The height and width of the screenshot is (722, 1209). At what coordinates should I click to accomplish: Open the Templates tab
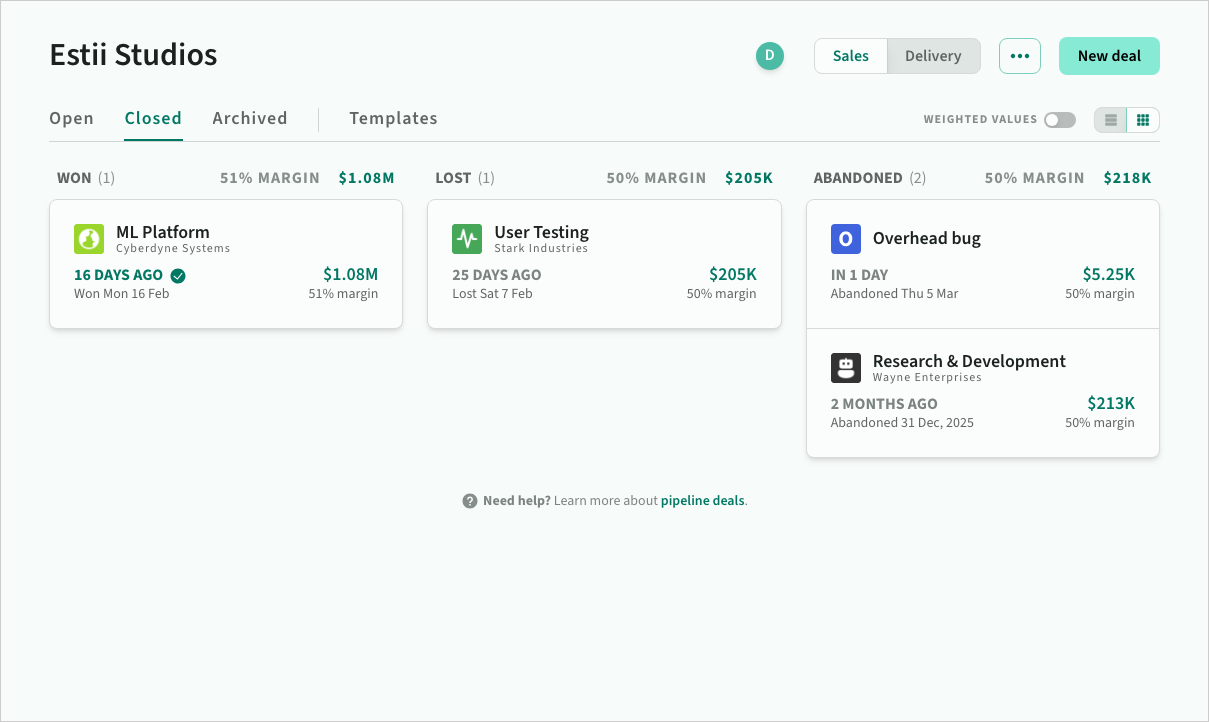(393, 118)
